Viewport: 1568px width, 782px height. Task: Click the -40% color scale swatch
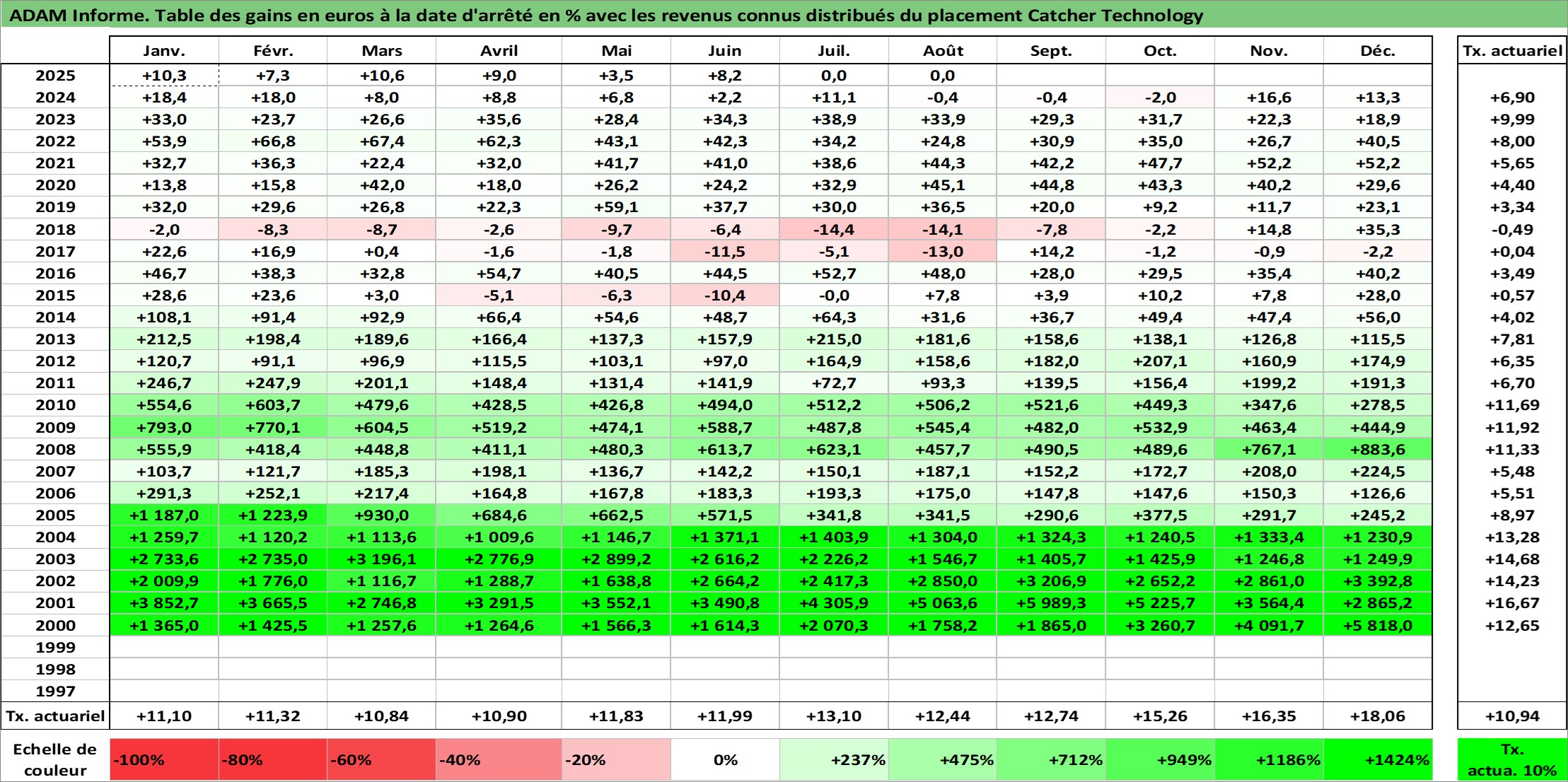[499, 760]
